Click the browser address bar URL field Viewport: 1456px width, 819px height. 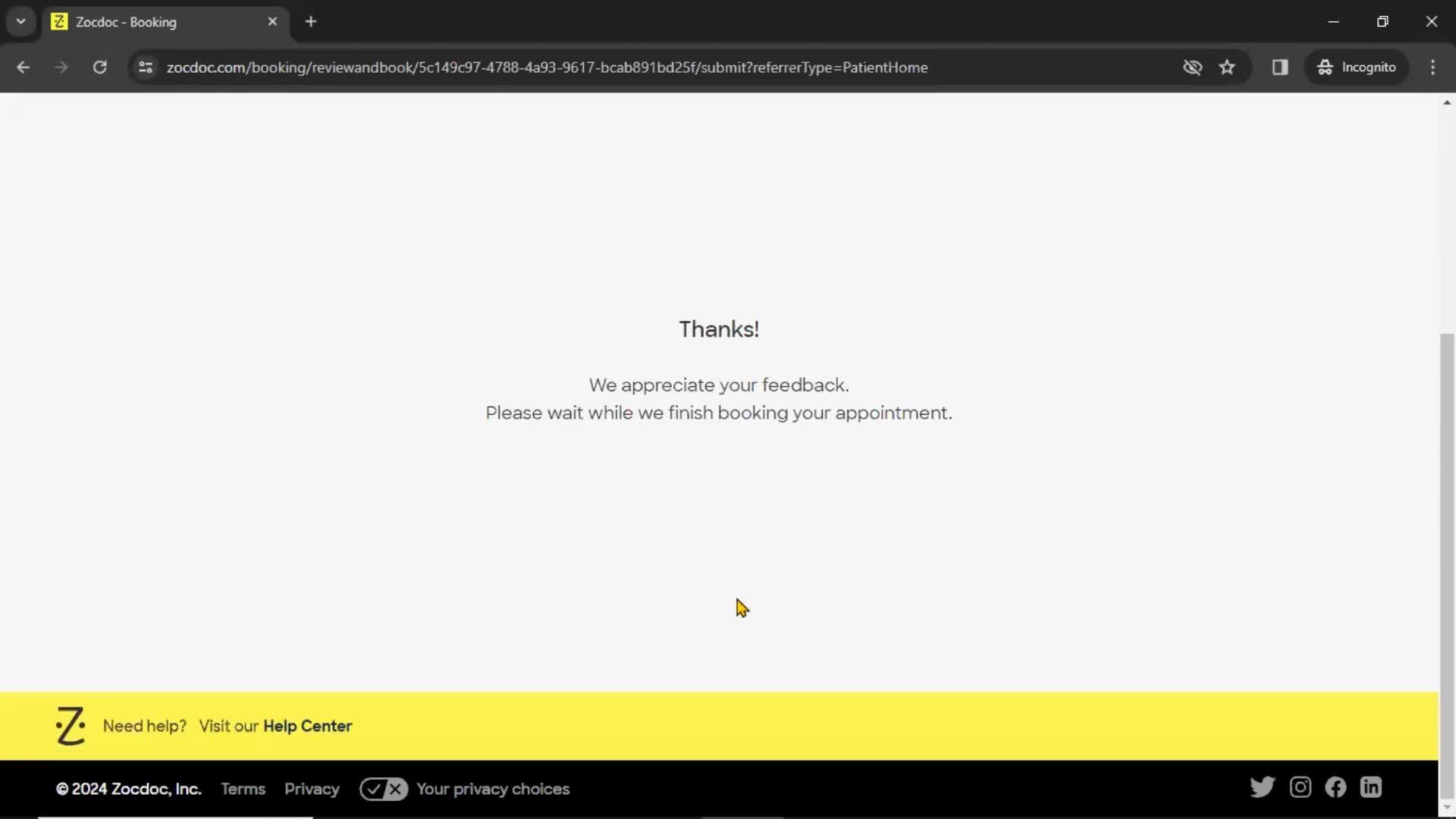(x=547, y=67)
